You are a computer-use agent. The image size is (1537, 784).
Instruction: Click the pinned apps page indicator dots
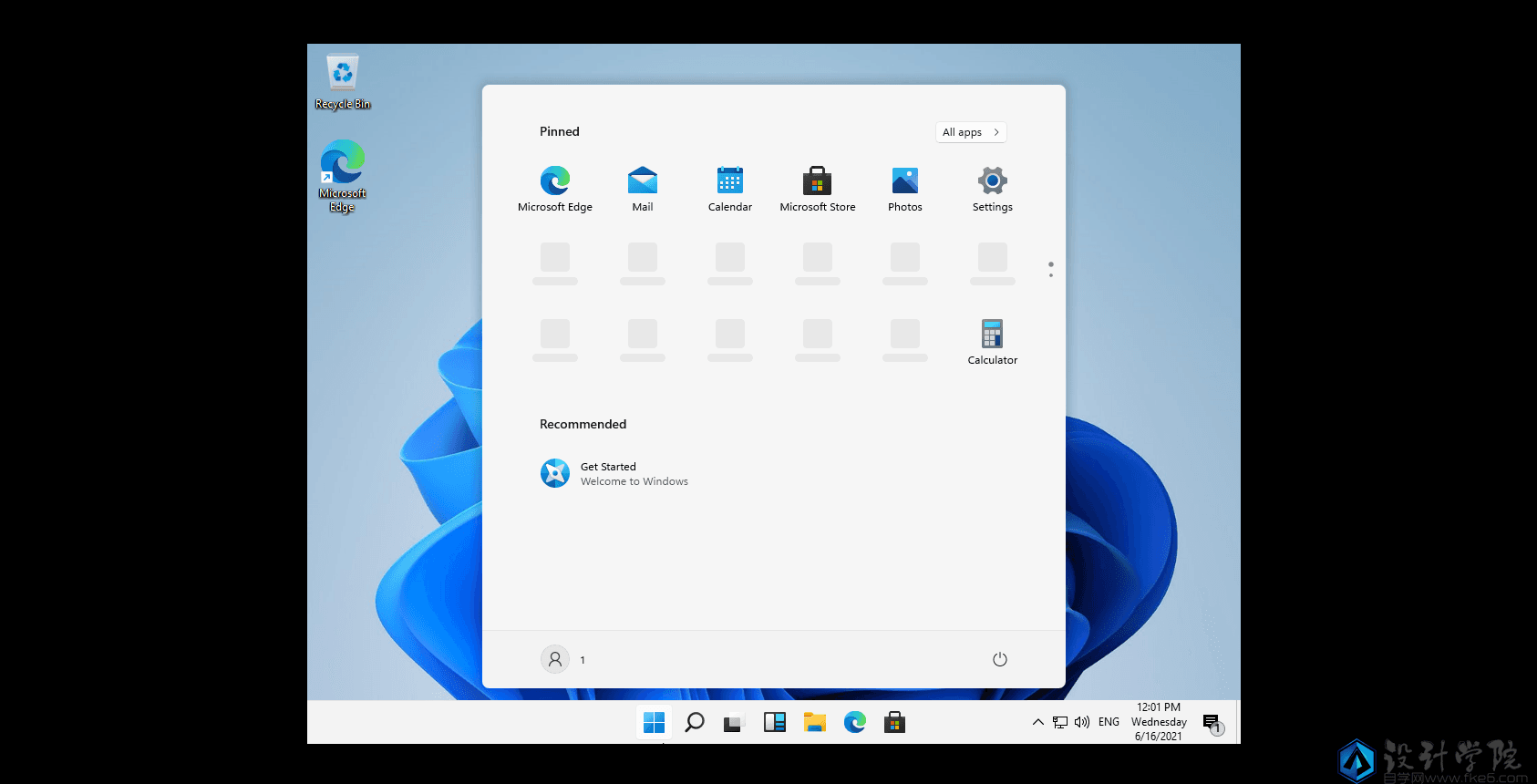pos(1051,269)
